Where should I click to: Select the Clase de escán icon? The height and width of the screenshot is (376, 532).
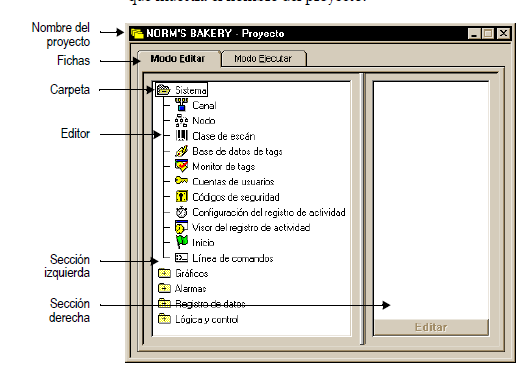[x=182, y=136]
